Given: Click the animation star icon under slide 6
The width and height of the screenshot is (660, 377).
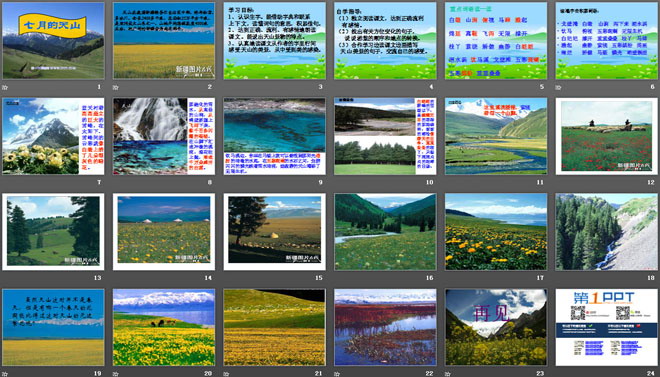Looking at the screenshot, I should [558, 88].
